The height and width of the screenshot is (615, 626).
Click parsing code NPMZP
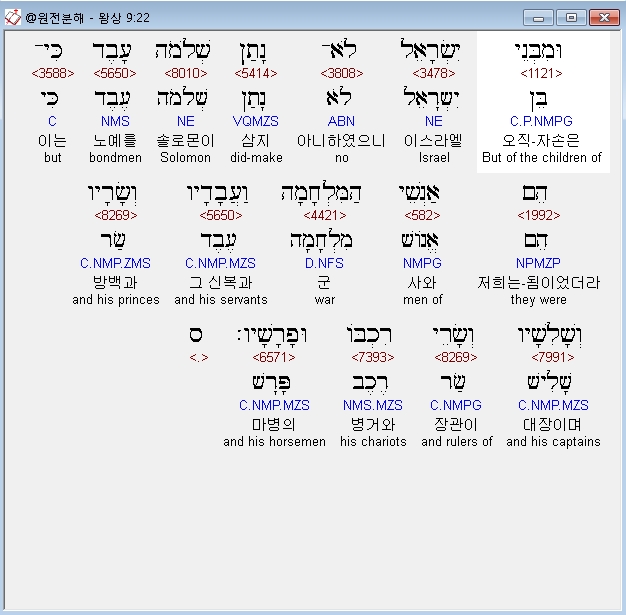point(538,264)
